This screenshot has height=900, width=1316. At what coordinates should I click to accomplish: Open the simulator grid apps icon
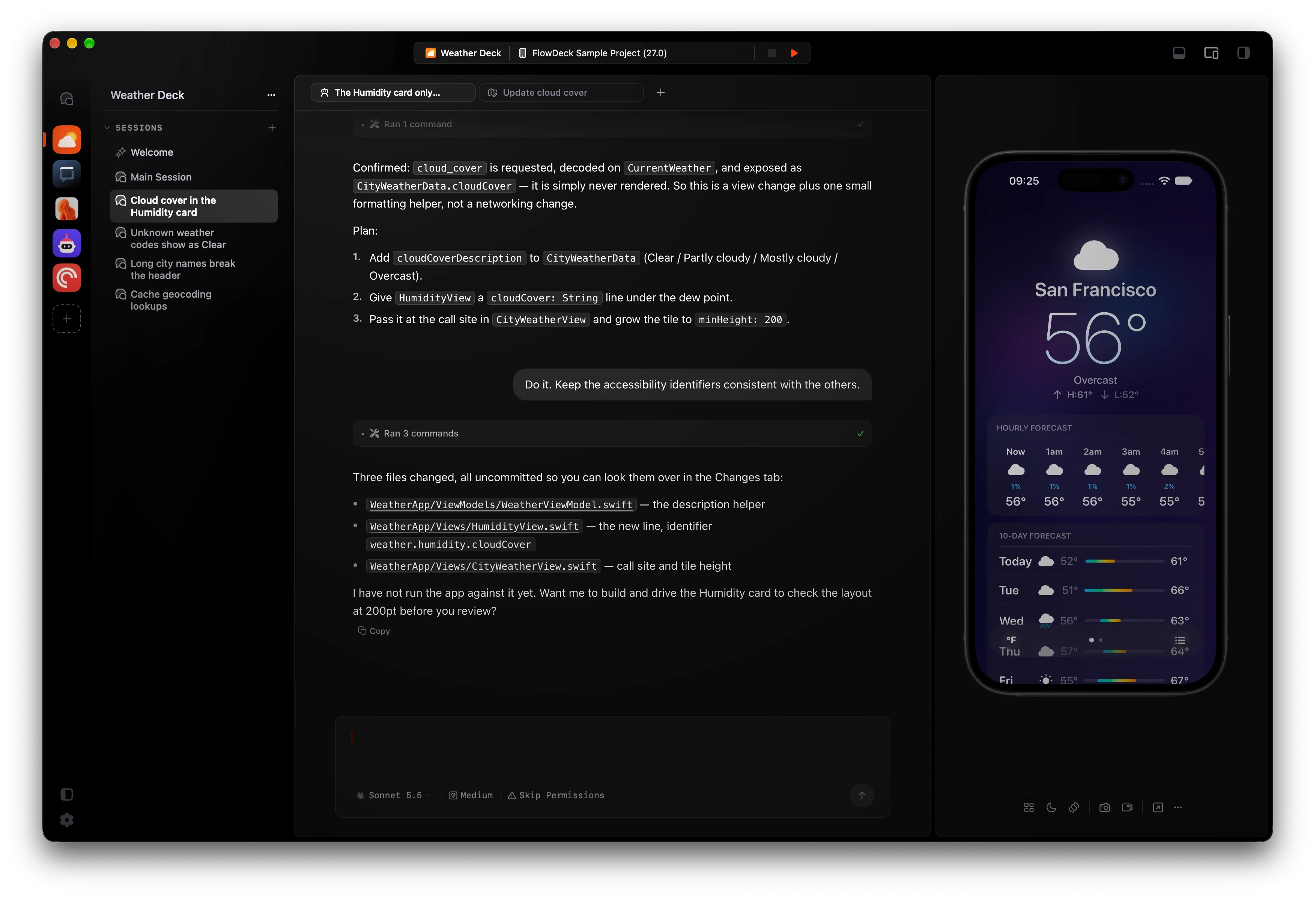coord(1028,808)
